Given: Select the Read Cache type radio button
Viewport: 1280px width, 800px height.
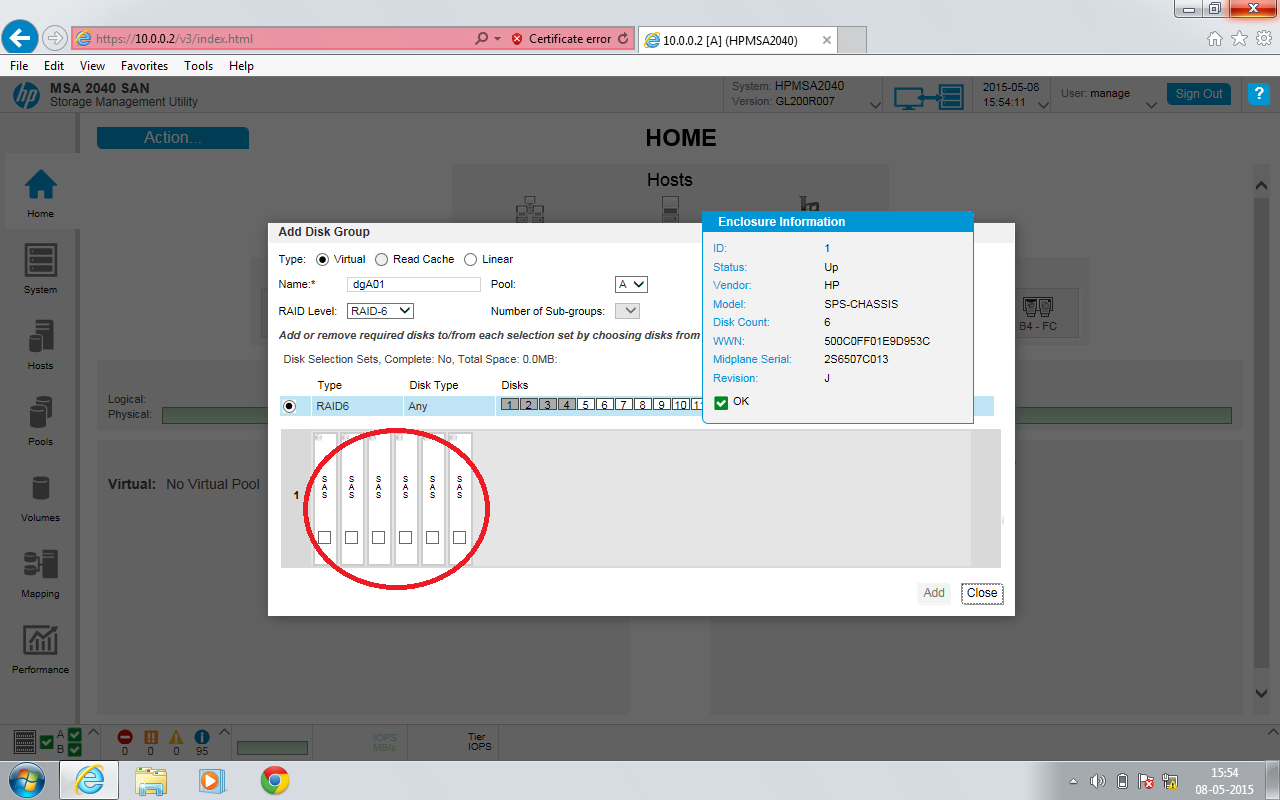Looking at the screenshot, I should tap(381, 259).
